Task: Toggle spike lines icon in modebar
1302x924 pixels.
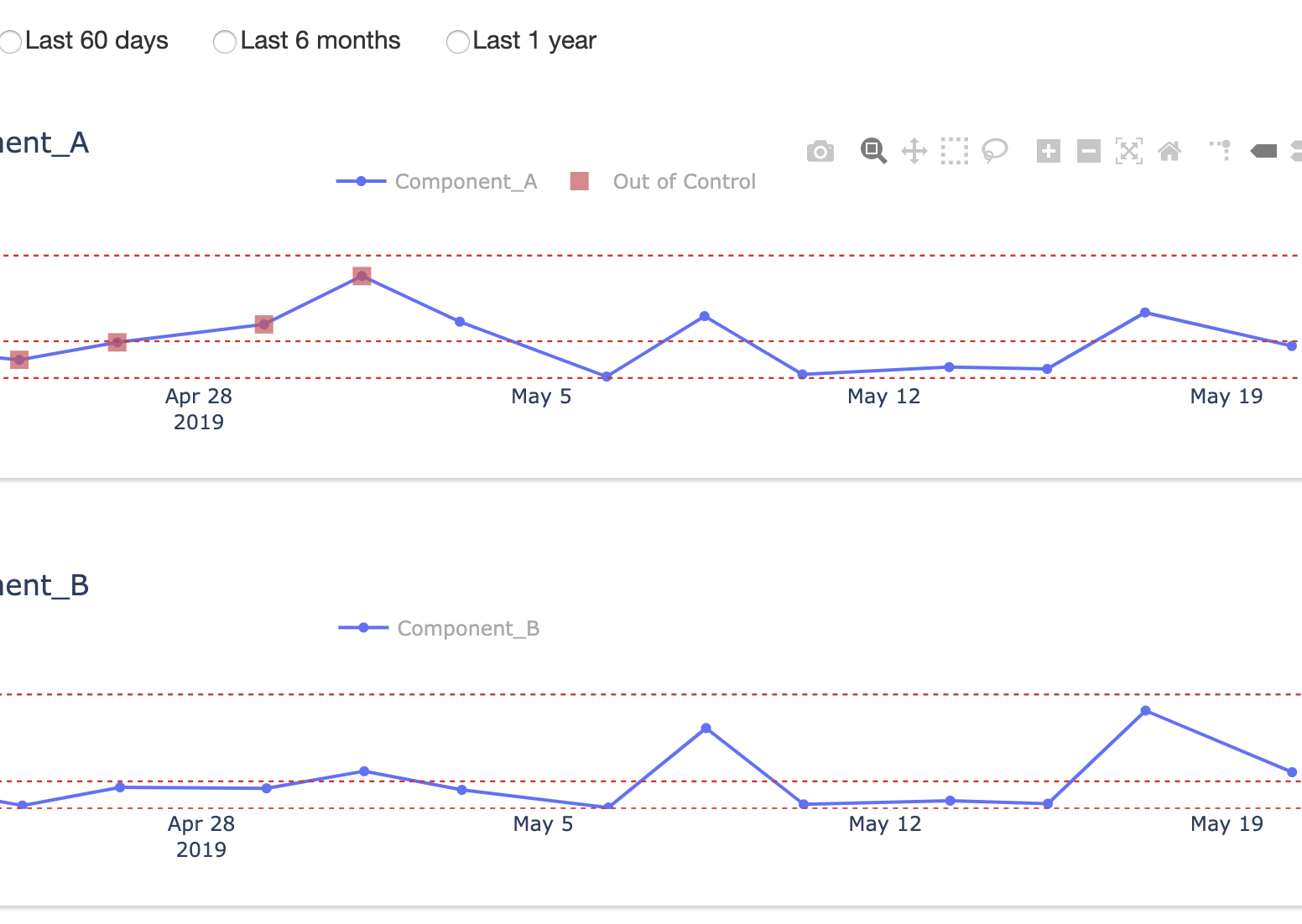Action: click(1221, 151)
